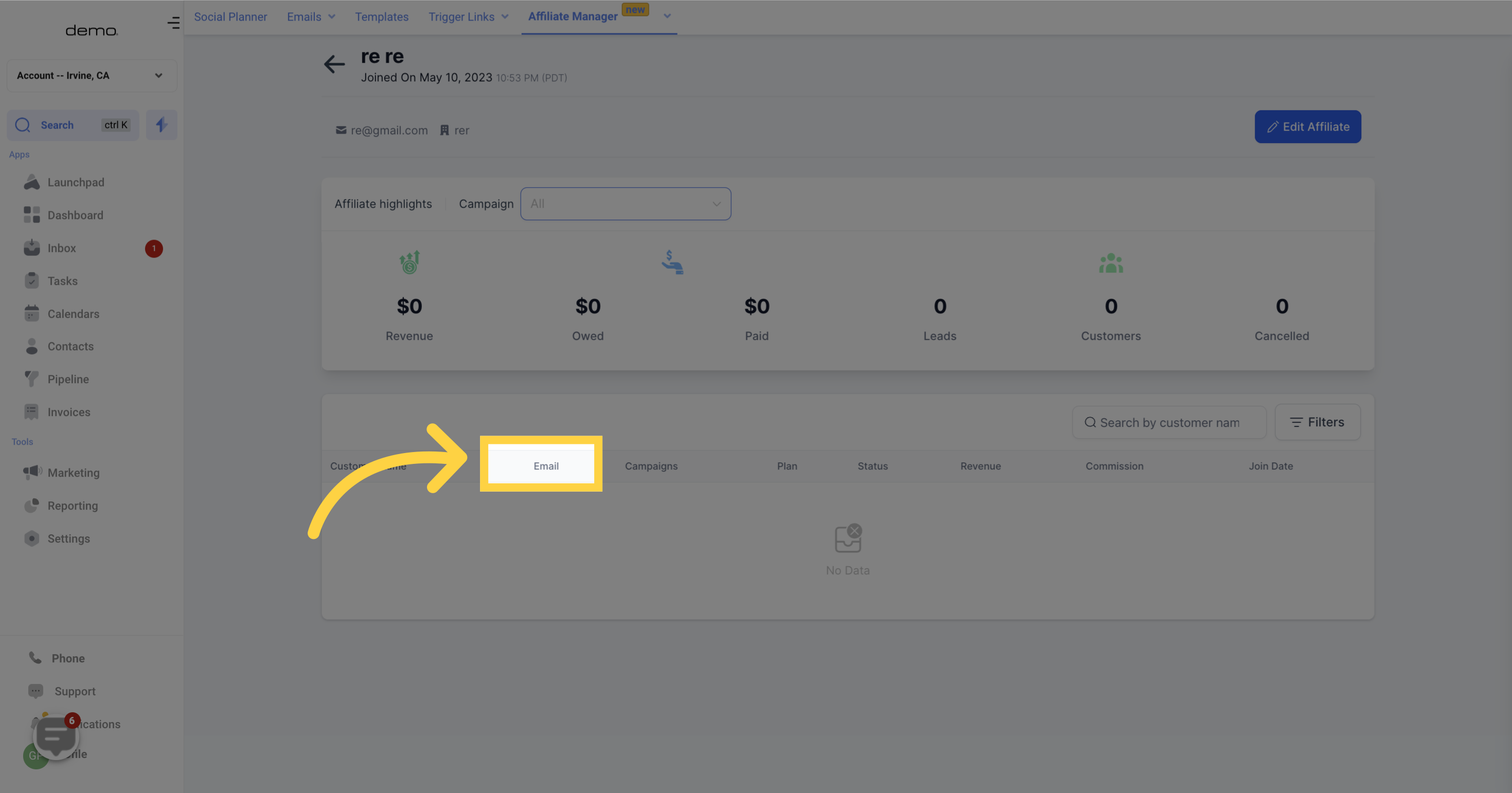Open the Phone option in the sidebar
Screen dimensions: 1512x793
point(67,658)
